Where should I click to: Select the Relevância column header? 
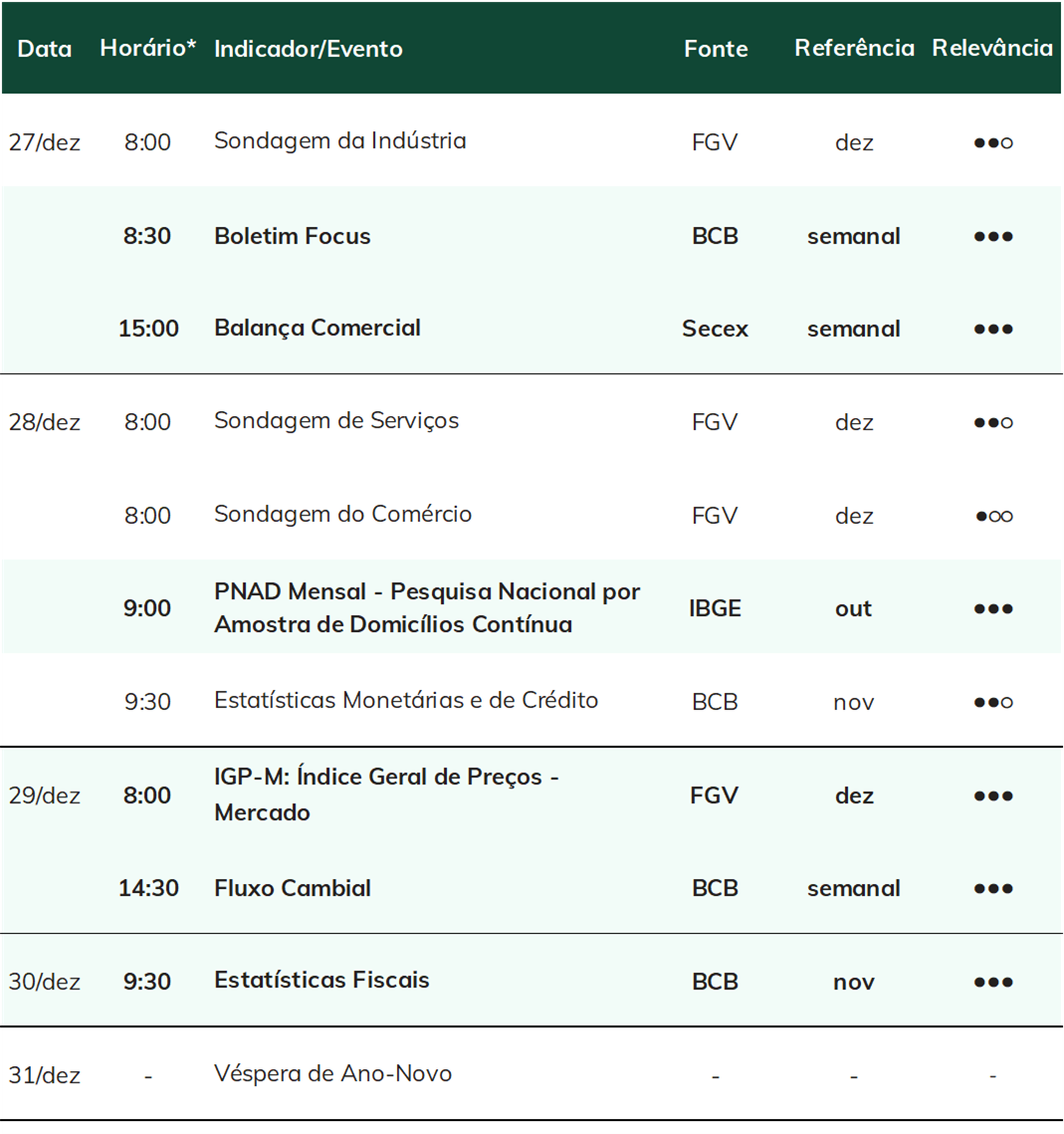[992, 48]
